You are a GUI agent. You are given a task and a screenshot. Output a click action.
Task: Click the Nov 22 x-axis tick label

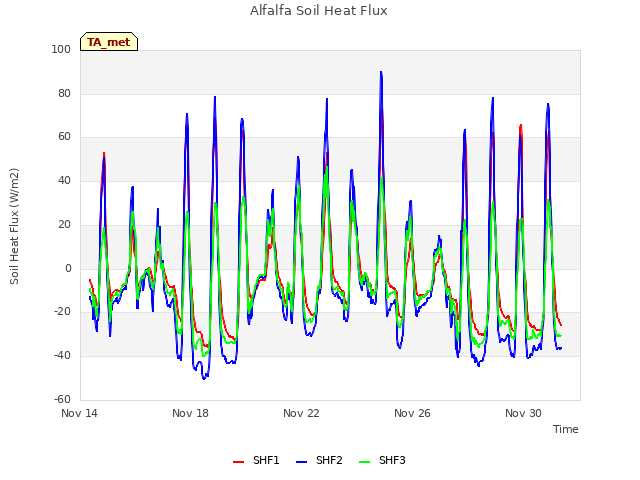[x=301, y=413]
